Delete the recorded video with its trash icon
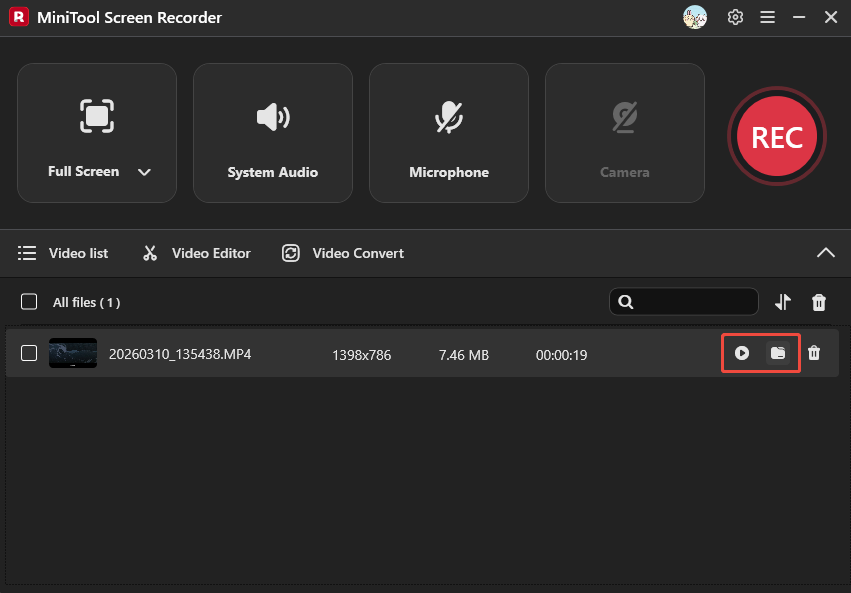The width and height of the screenshot is (851, 593). 815,353
